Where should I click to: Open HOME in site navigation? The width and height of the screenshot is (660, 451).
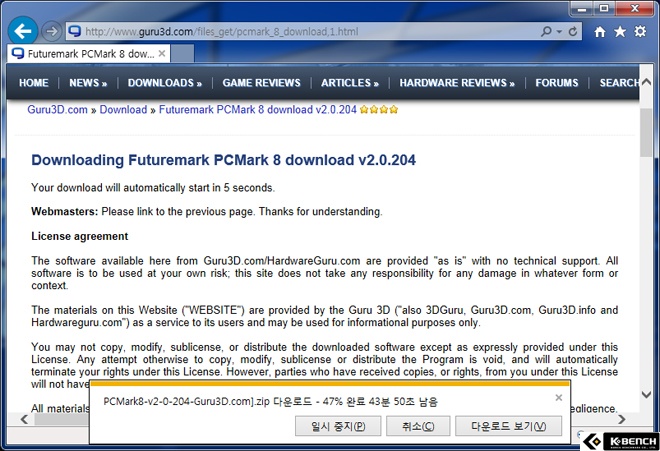click(x=34, y=83)
